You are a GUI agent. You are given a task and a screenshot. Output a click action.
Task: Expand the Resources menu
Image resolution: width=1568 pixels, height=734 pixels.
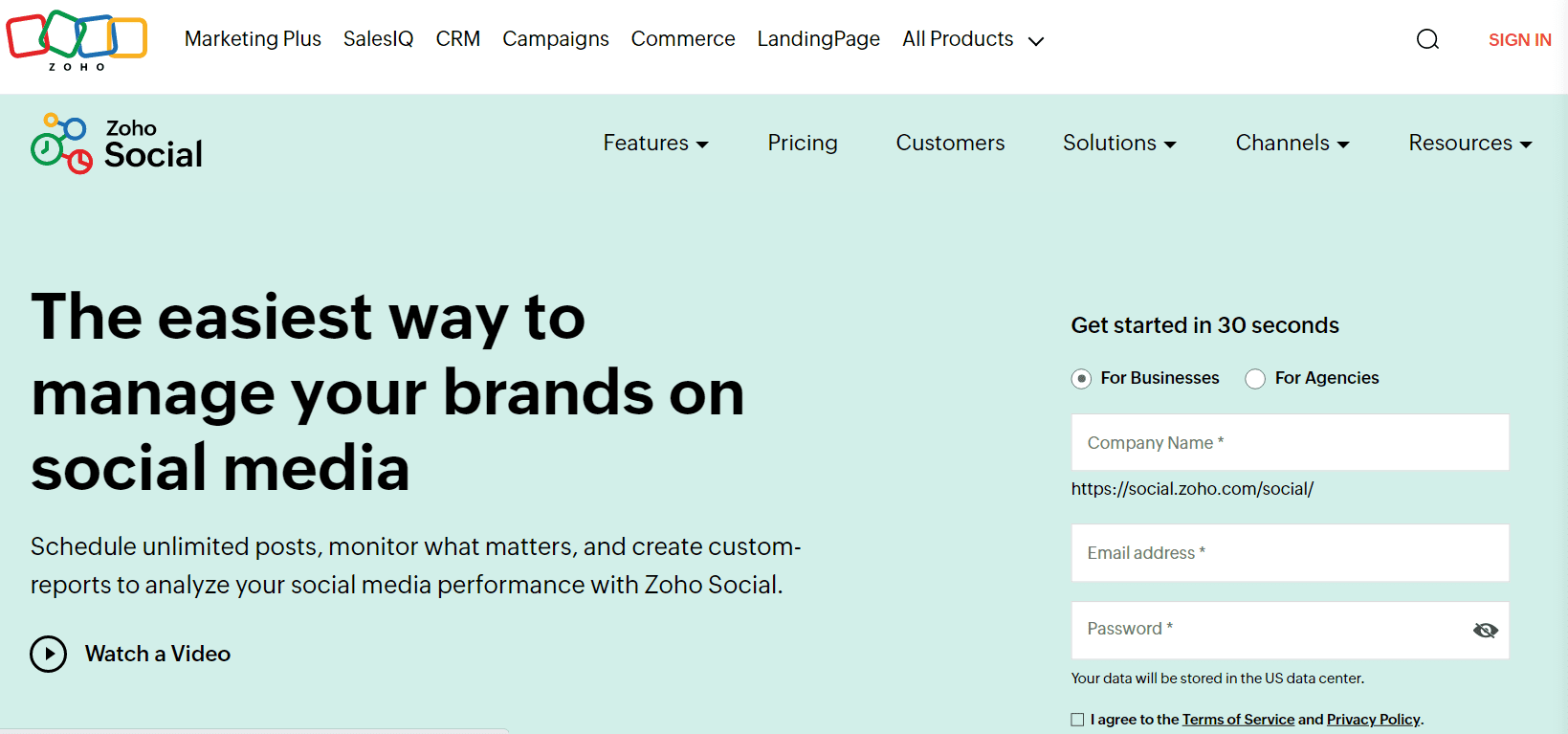point(1469,144)
